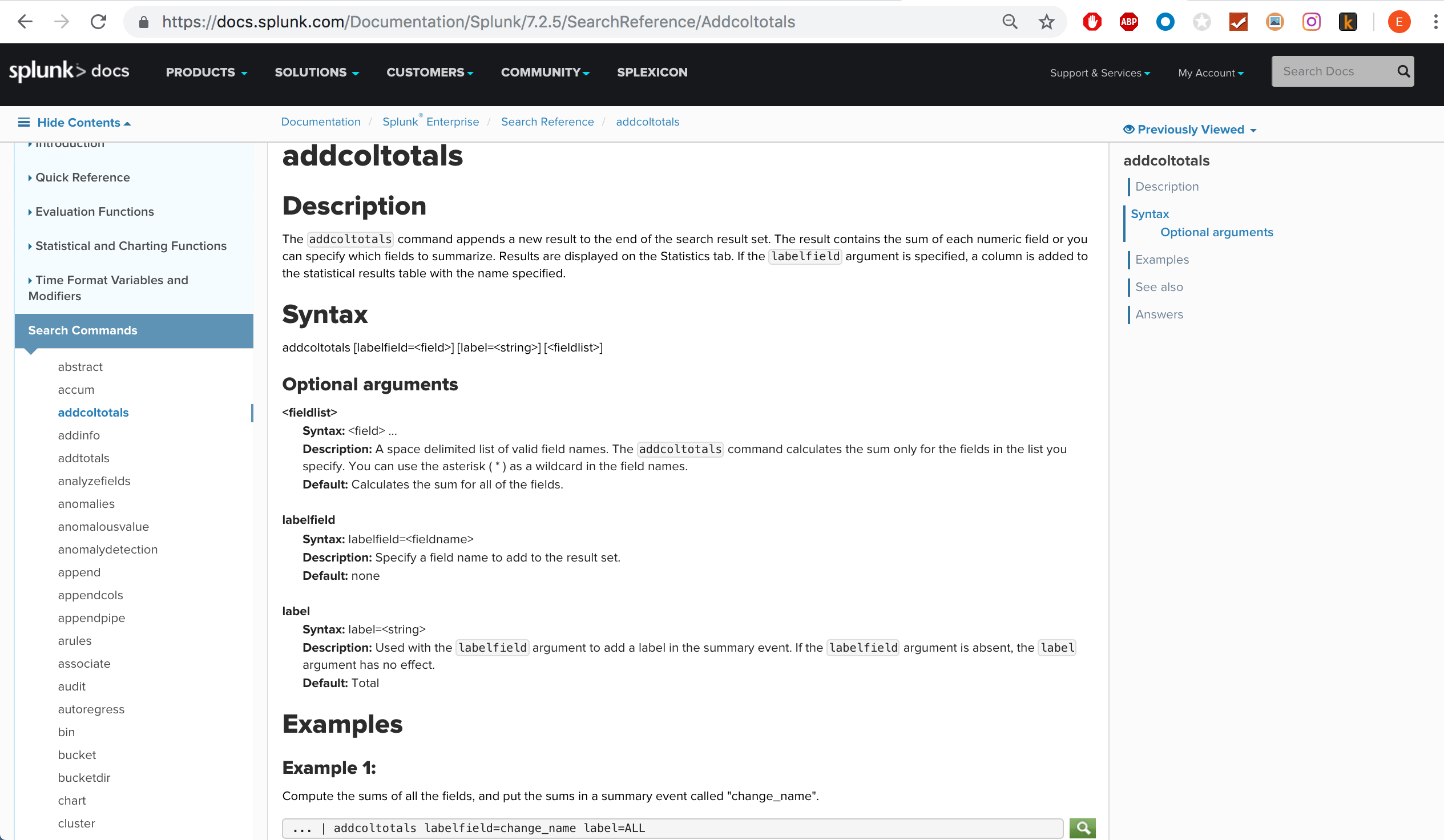Open the addtotals command page
This screenshot has height=840, width=1444.
[84, 458]
